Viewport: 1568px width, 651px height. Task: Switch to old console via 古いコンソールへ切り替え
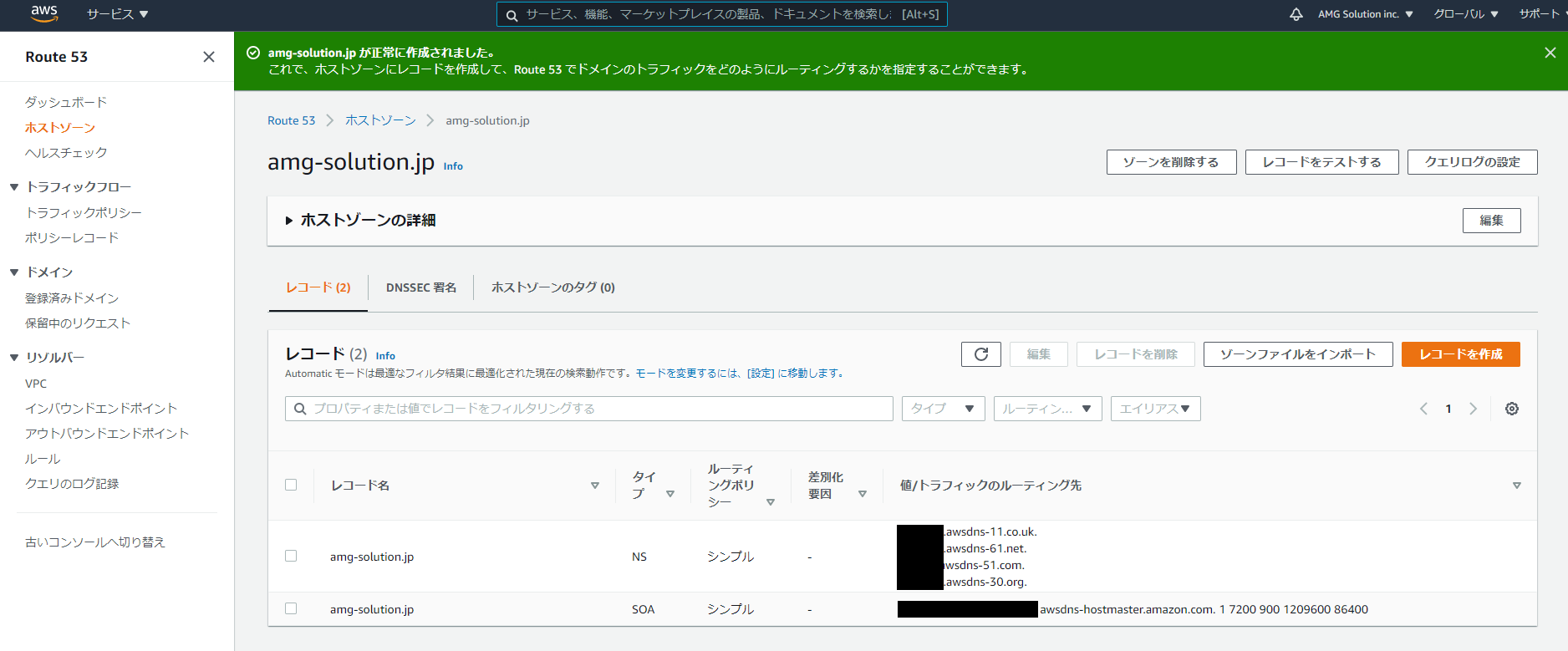pyautogui.click(x=95, y=542)
